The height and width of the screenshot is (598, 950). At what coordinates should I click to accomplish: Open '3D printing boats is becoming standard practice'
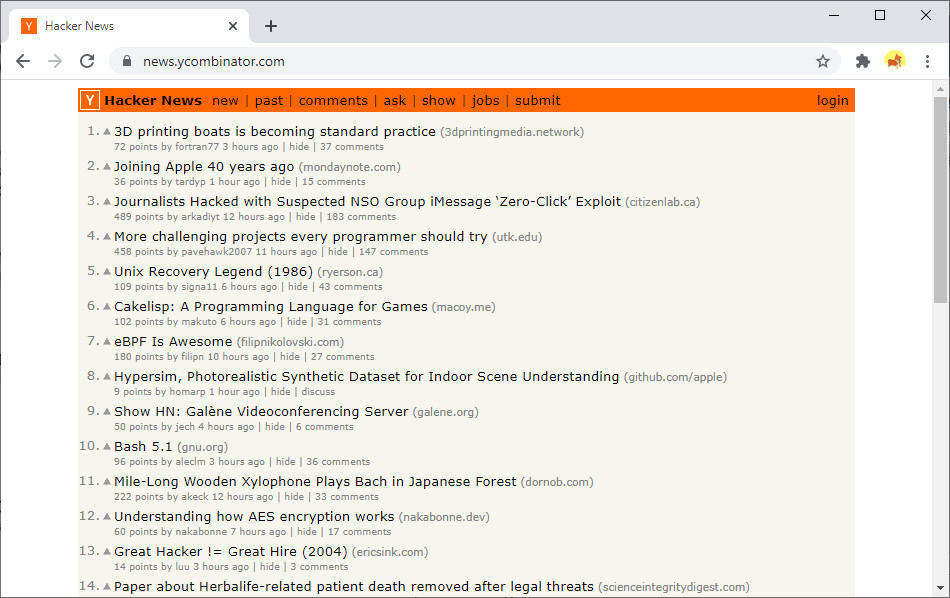[x=274, y=131]
